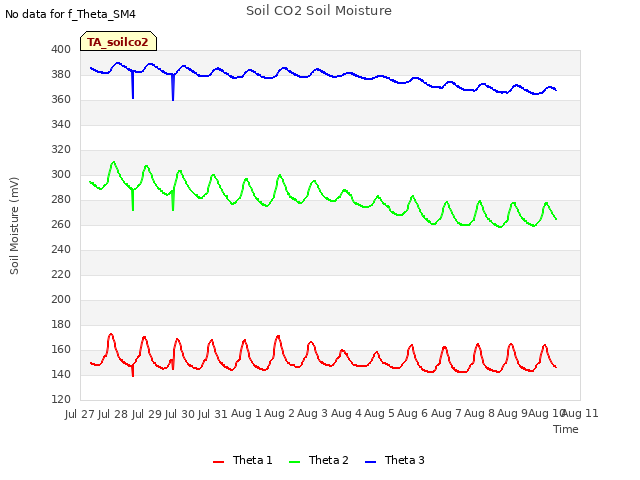Click the 380 y-axis tick label
The height and width of the screenshot is (480, 640).
coord(61,75)
